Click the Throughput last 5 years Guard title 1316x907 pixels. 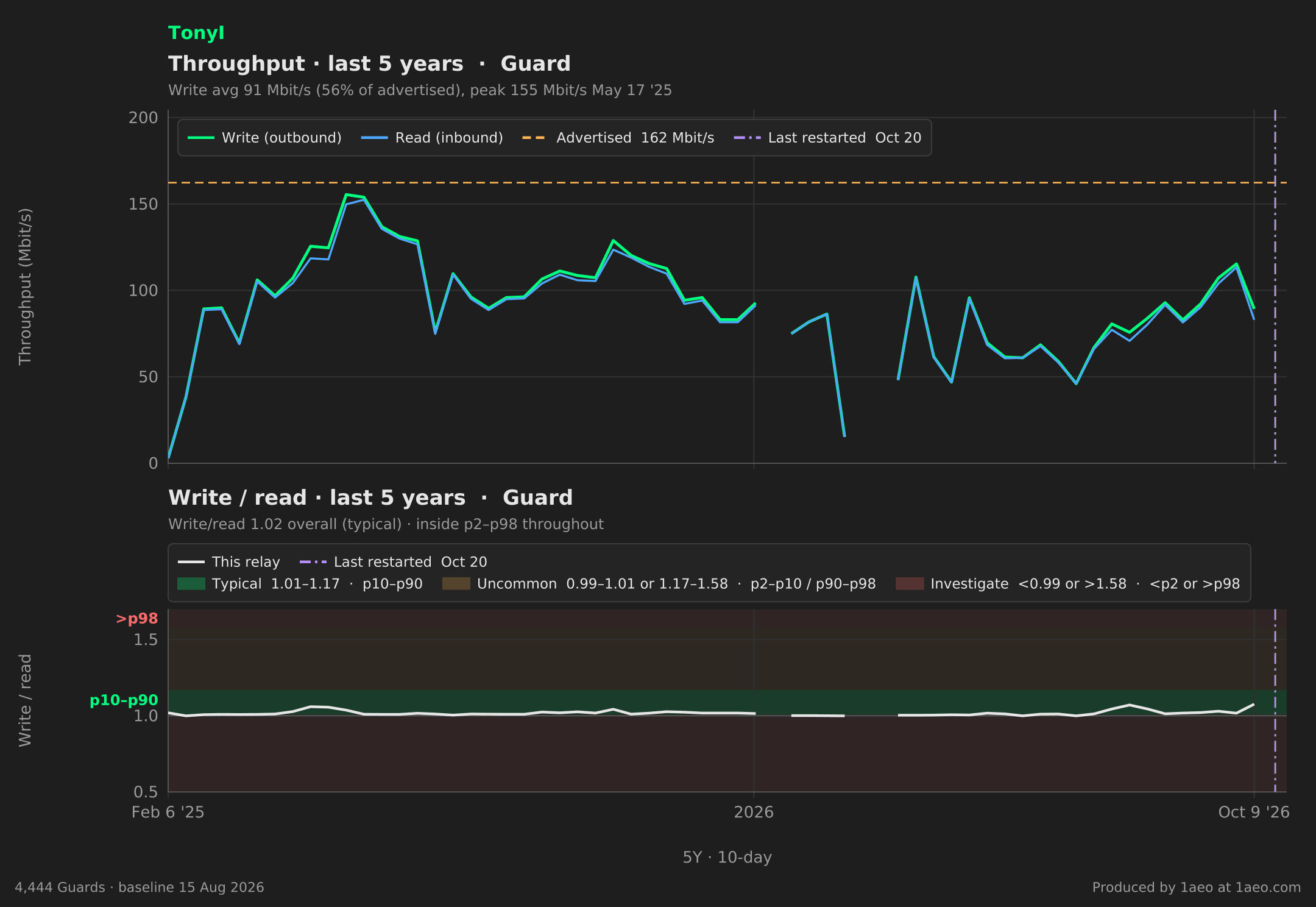tap(369, 63)
